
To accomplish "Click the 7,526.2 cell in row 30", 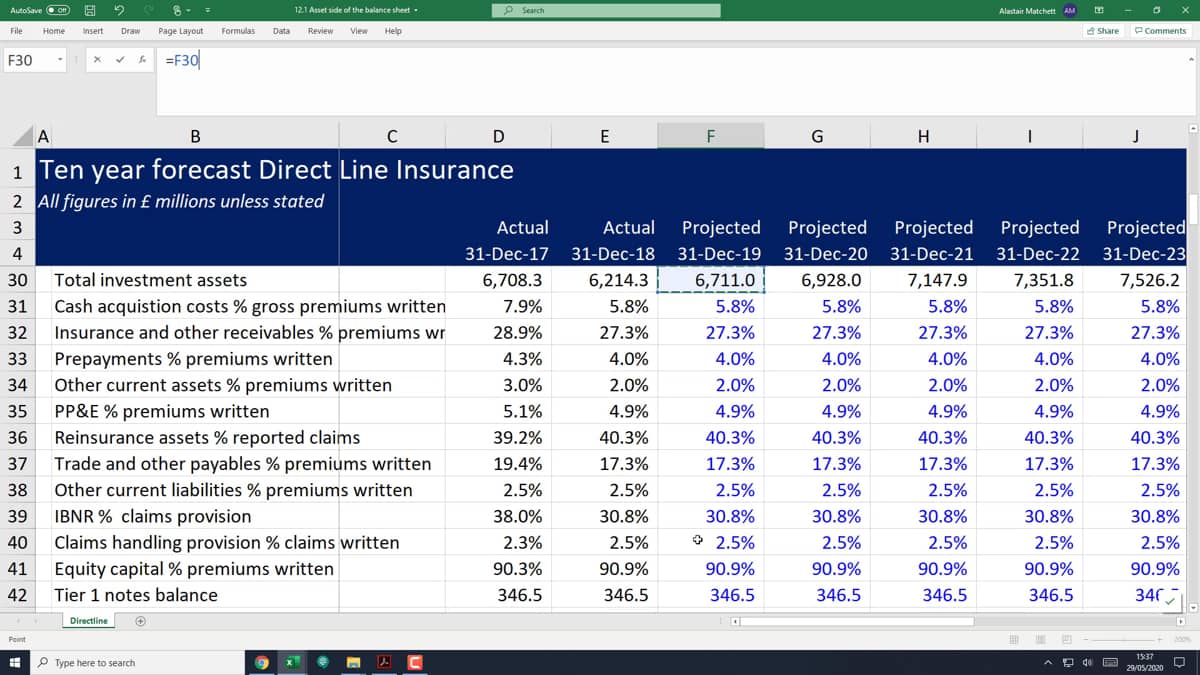I will point(1136,280).
